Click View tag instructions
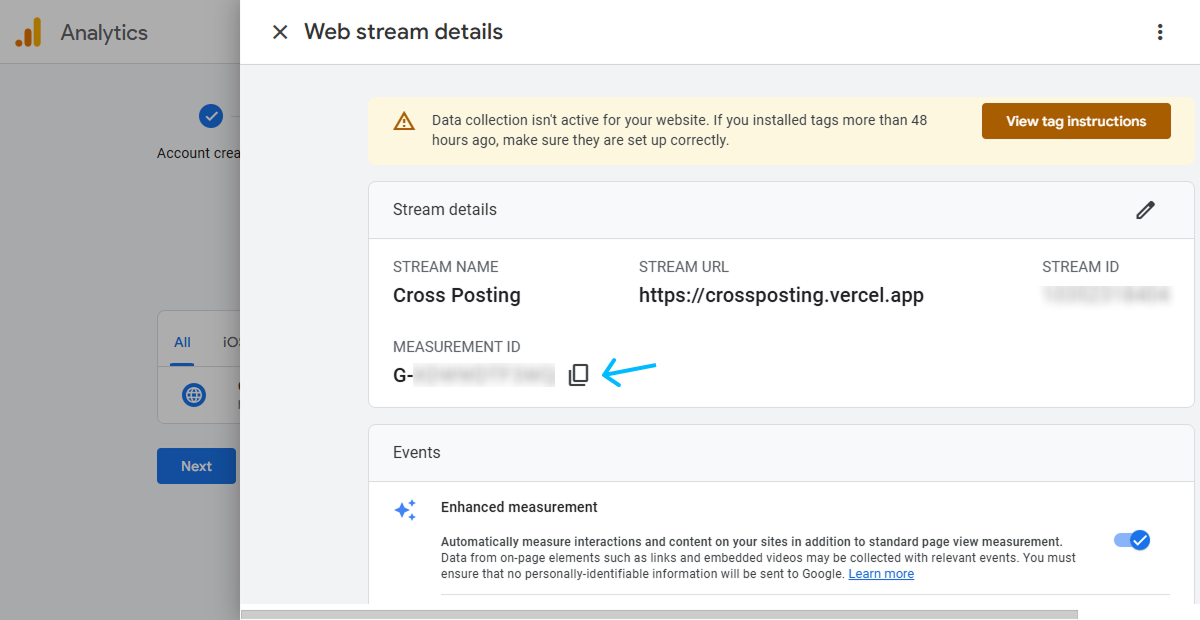Screen dimensions: 1200x620 tap(1076, 120)
